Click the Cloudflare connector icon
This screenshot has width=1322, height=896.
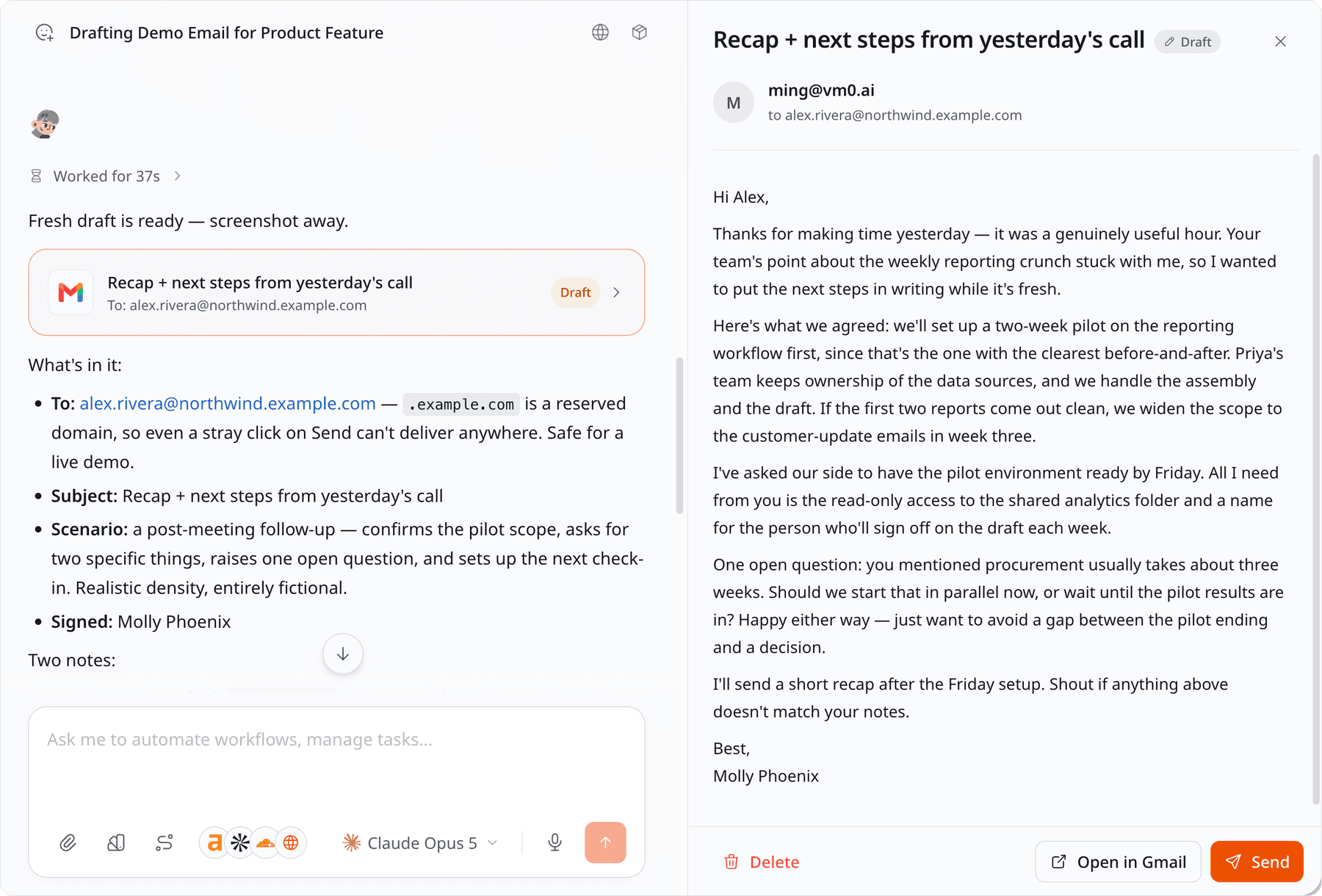point(265,842)
